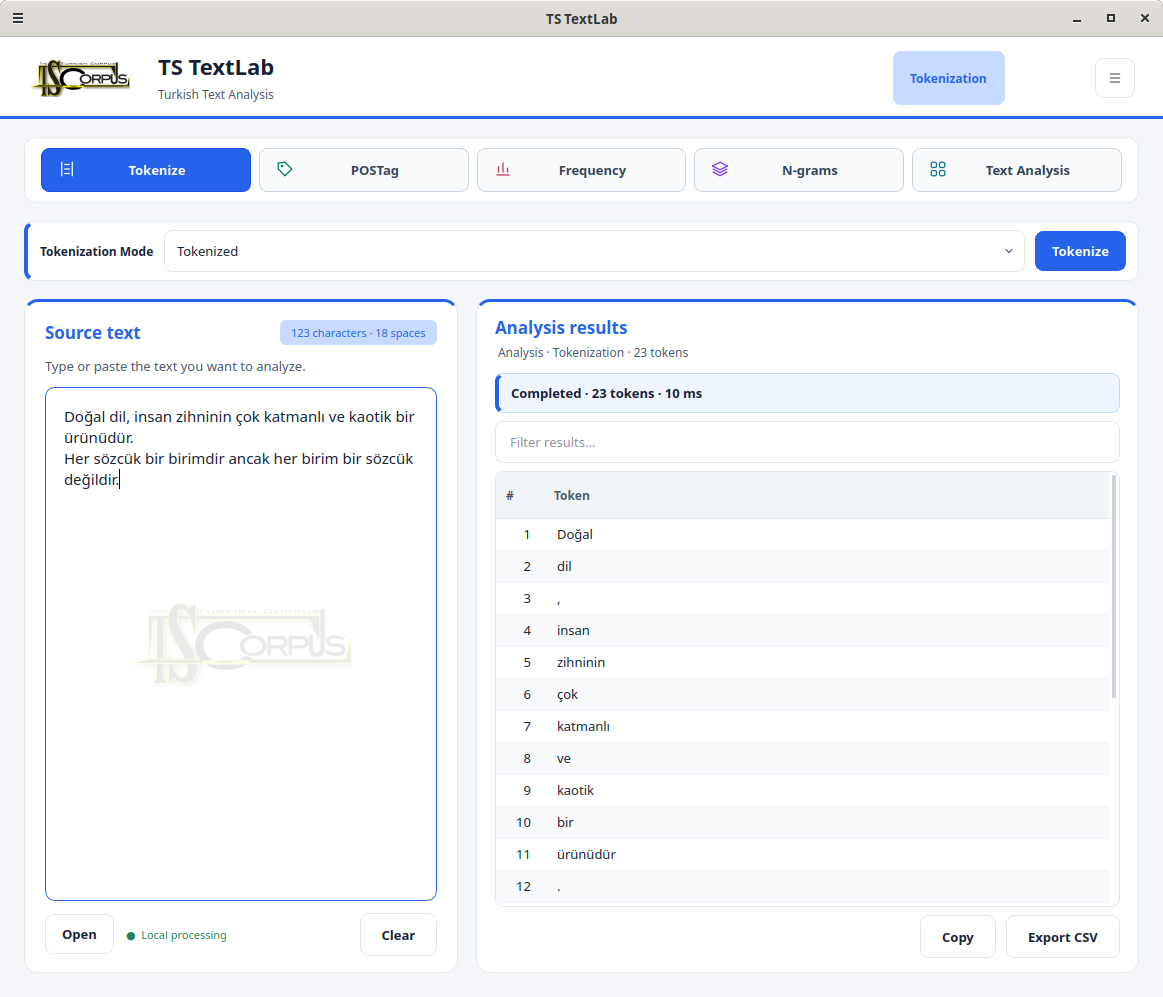Click inside the source text area
The image size is (1163, 997).
click(x=241, y=644)
